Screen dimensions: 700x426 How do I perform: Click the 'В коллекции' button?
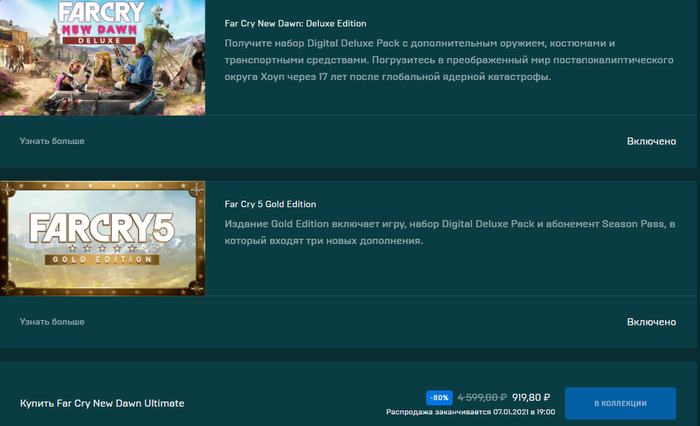pyautogui.click(x=620, y=403)
